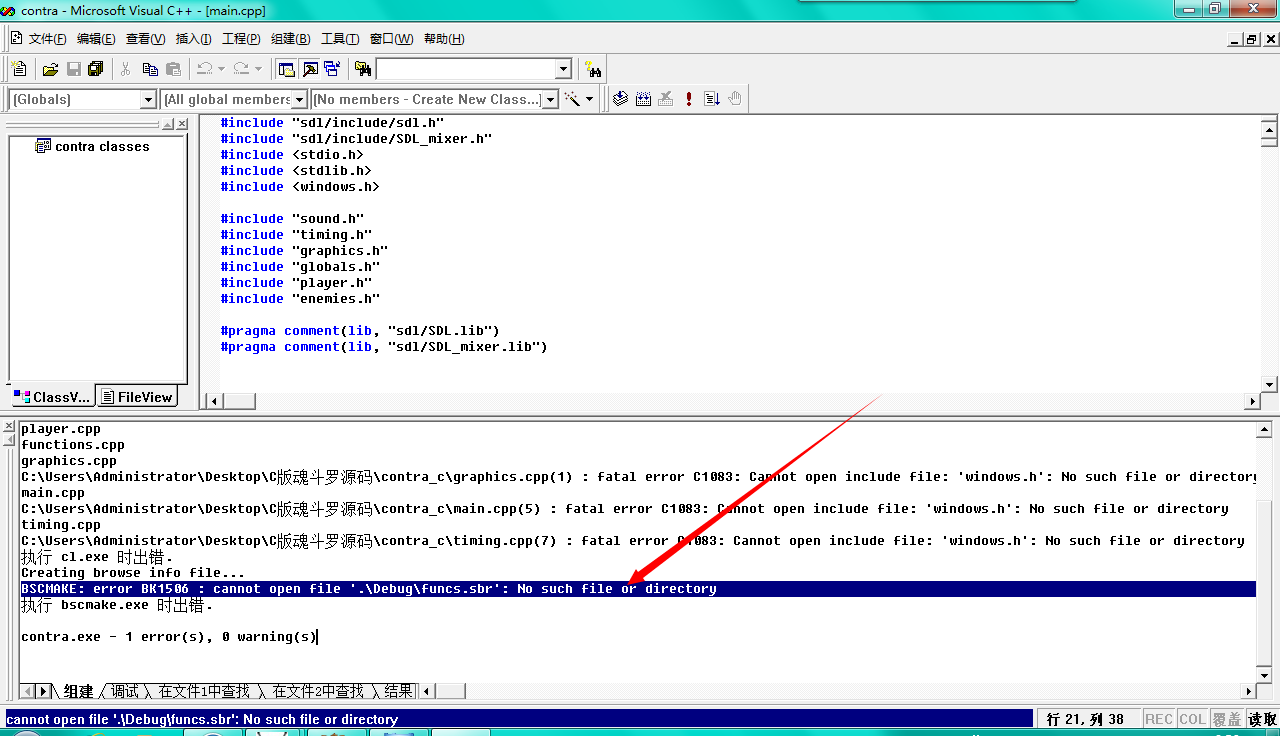
Task: Open the 文件(F) menu
Action: pyautogui.click(x=47, y=38)
